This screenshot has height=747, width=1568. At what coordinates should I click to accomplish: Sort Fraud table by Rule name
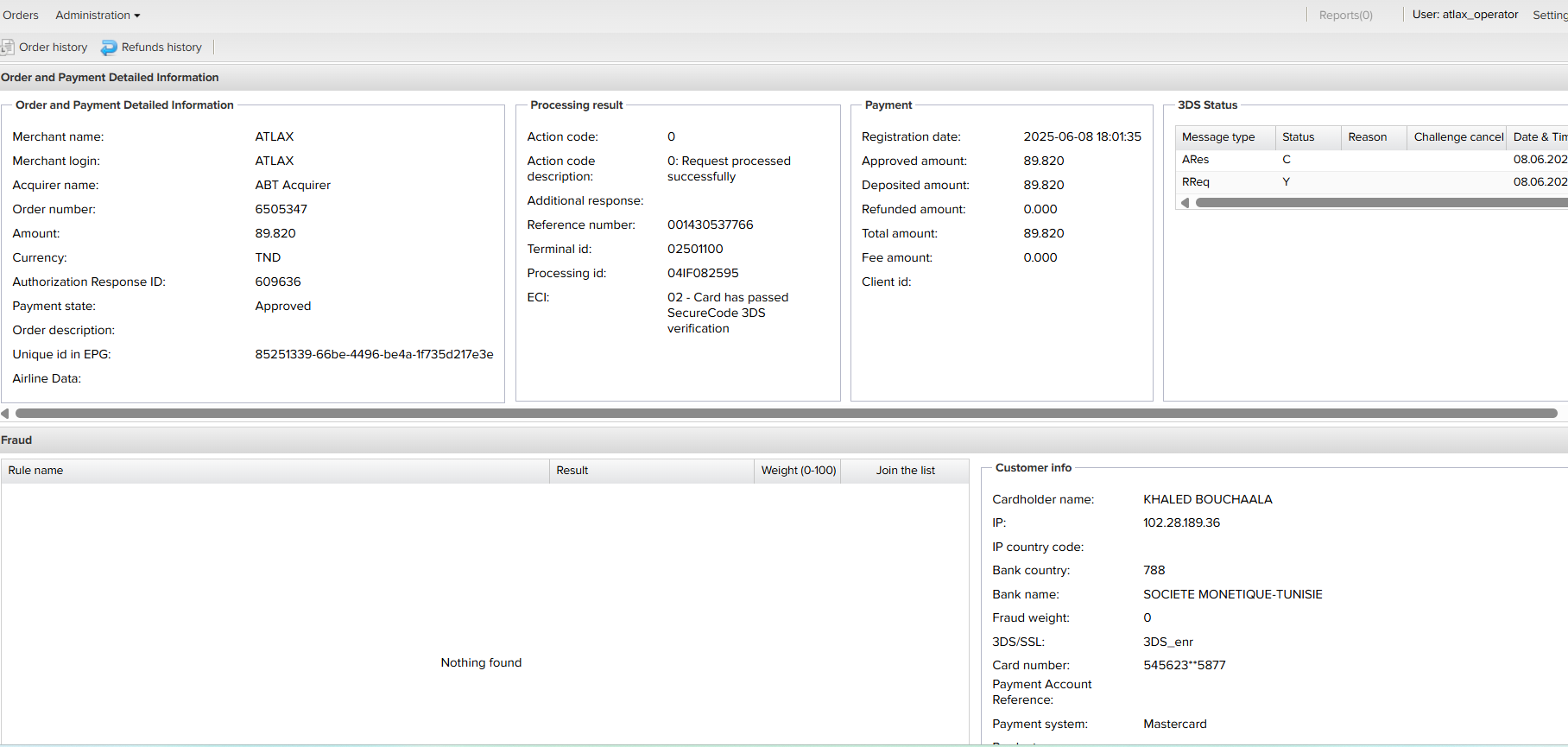pos(36,471)
